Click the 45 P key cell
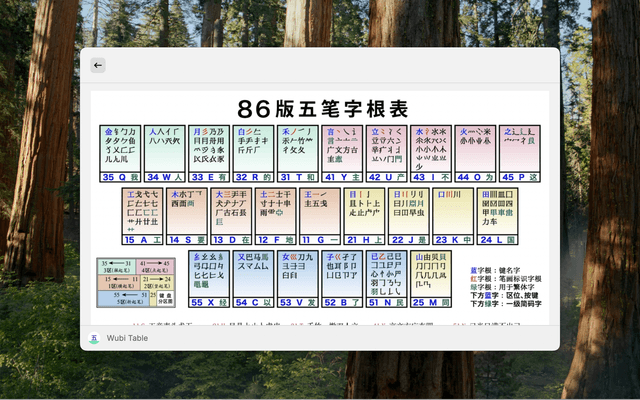 coord(520,153)
